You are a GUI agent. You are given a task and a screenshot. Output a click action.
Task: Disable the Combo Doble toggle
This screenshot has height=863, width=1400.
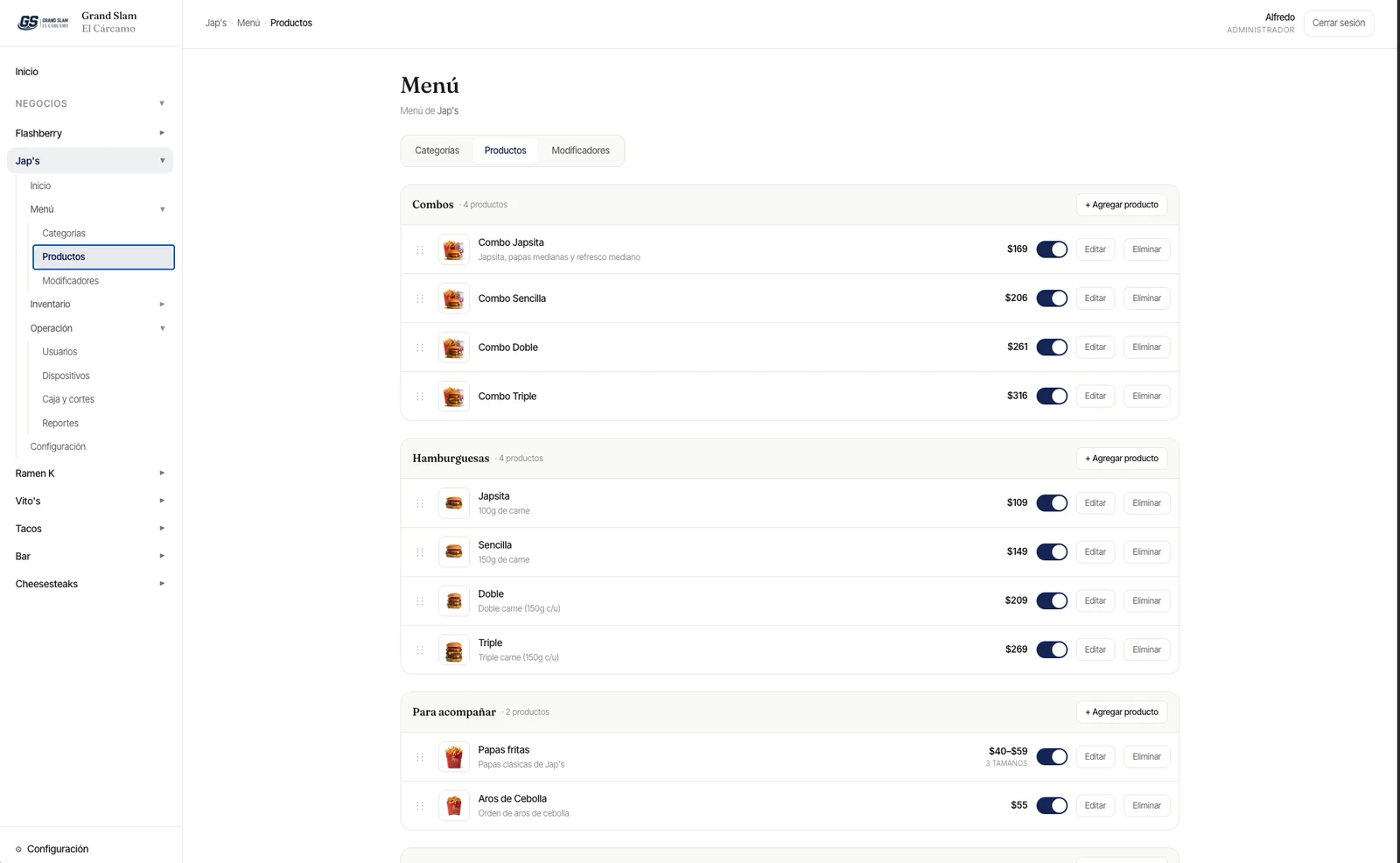pos(1052,347)
